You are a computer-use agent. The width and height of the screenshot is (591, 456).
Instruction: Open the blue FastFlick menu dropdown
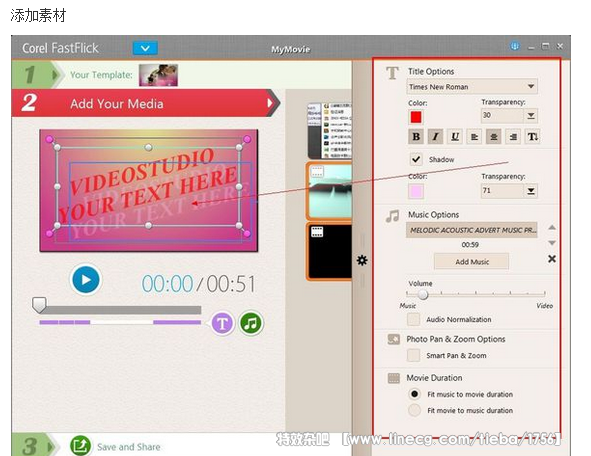(145, 48)
